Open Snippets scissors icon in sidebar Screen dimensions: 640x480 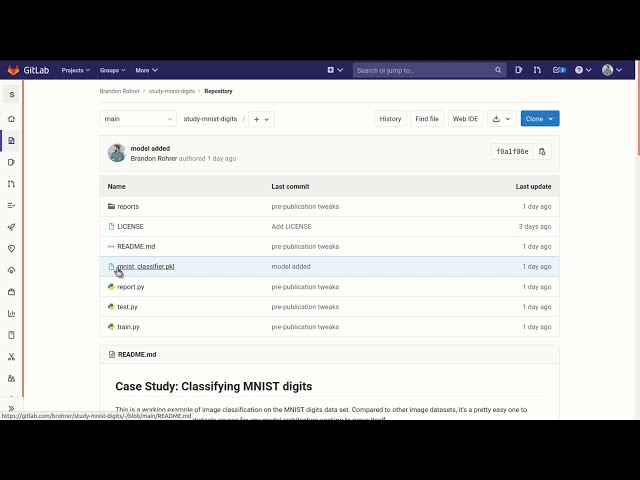12,356
